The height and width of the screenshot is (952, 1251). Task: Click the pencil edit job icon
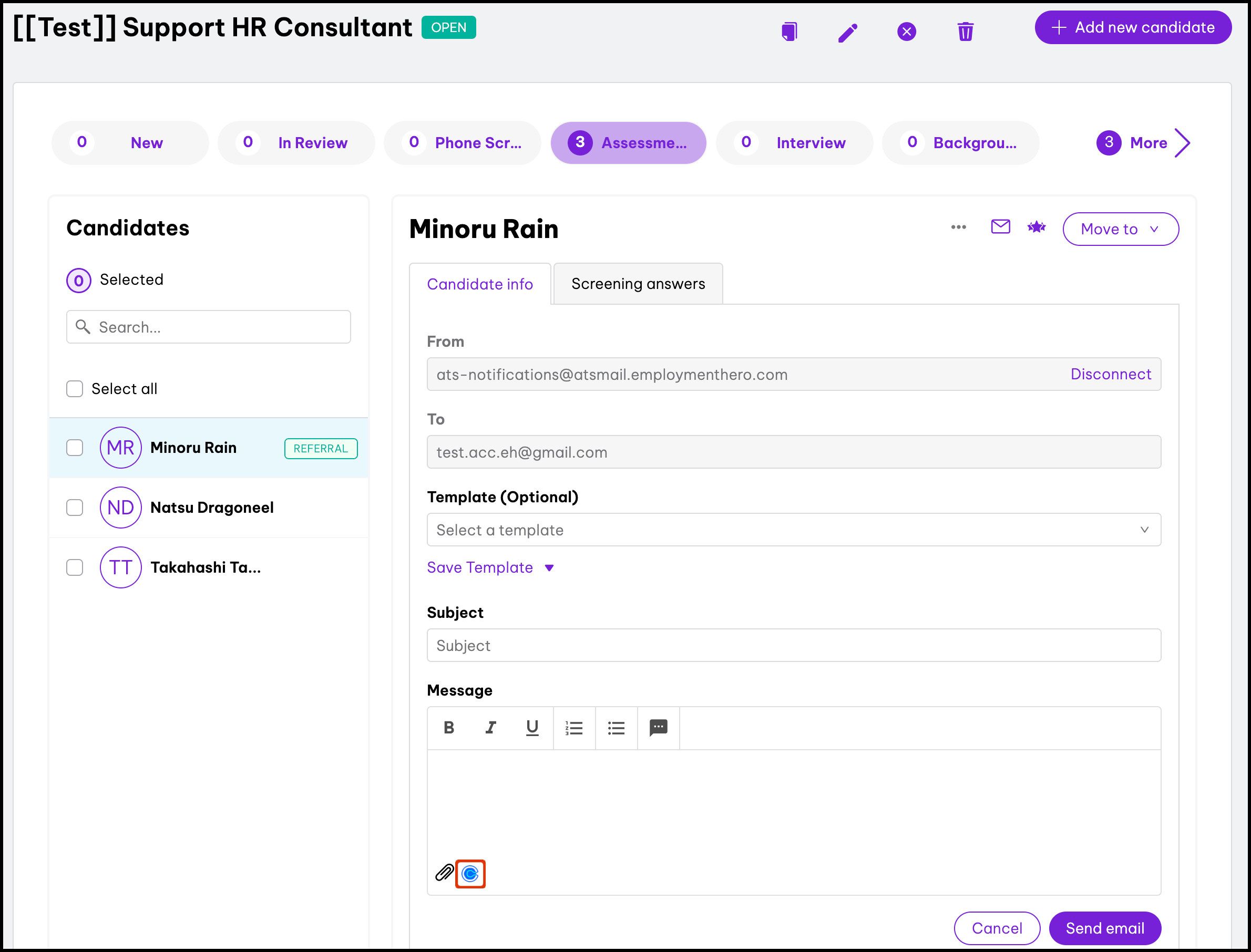pyautogui.click(x=847, y=32)
